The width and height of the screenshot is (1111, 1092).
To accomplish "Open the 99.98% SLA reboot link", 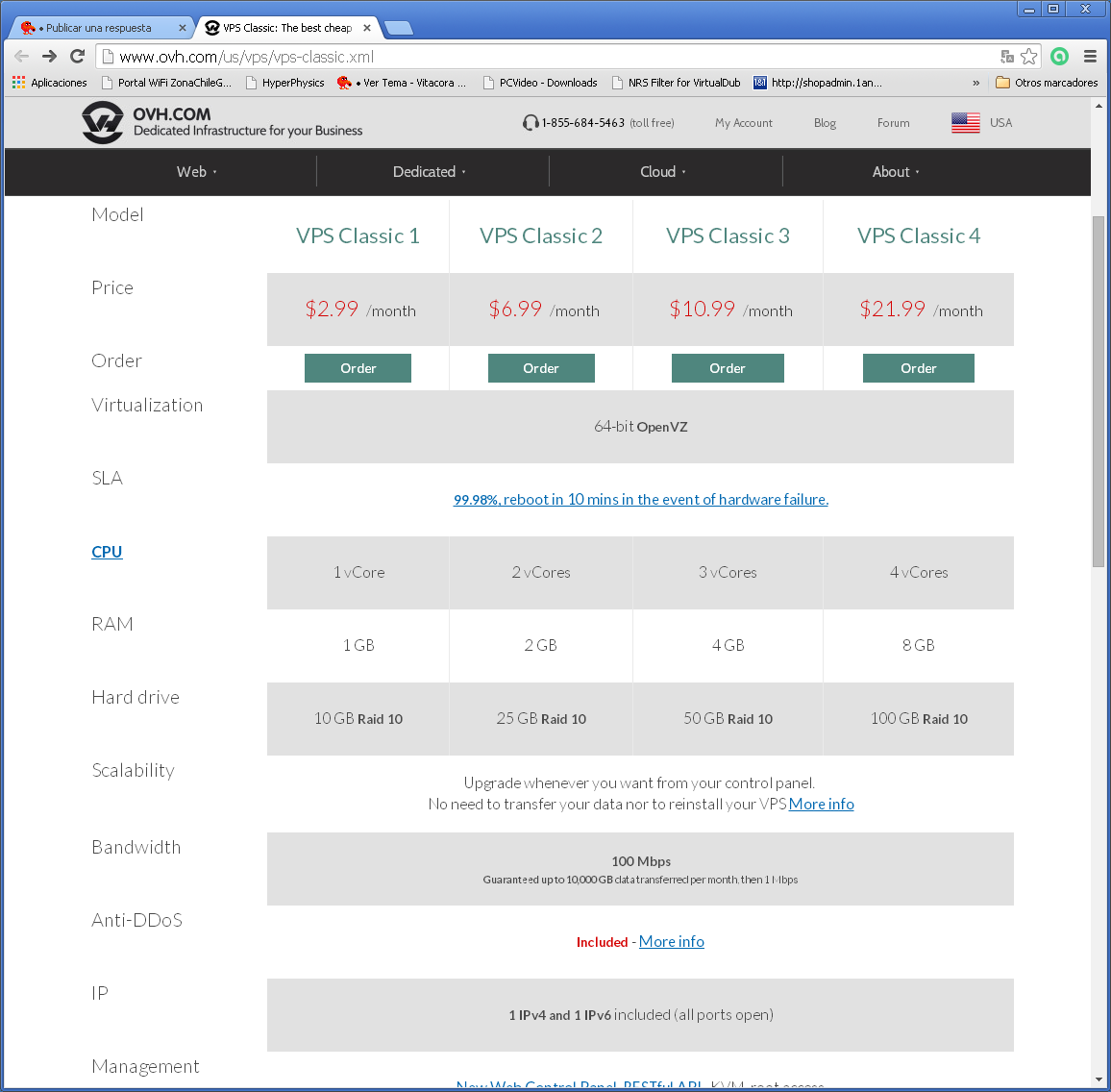I will pyautogui.click(x=640, y=500).
